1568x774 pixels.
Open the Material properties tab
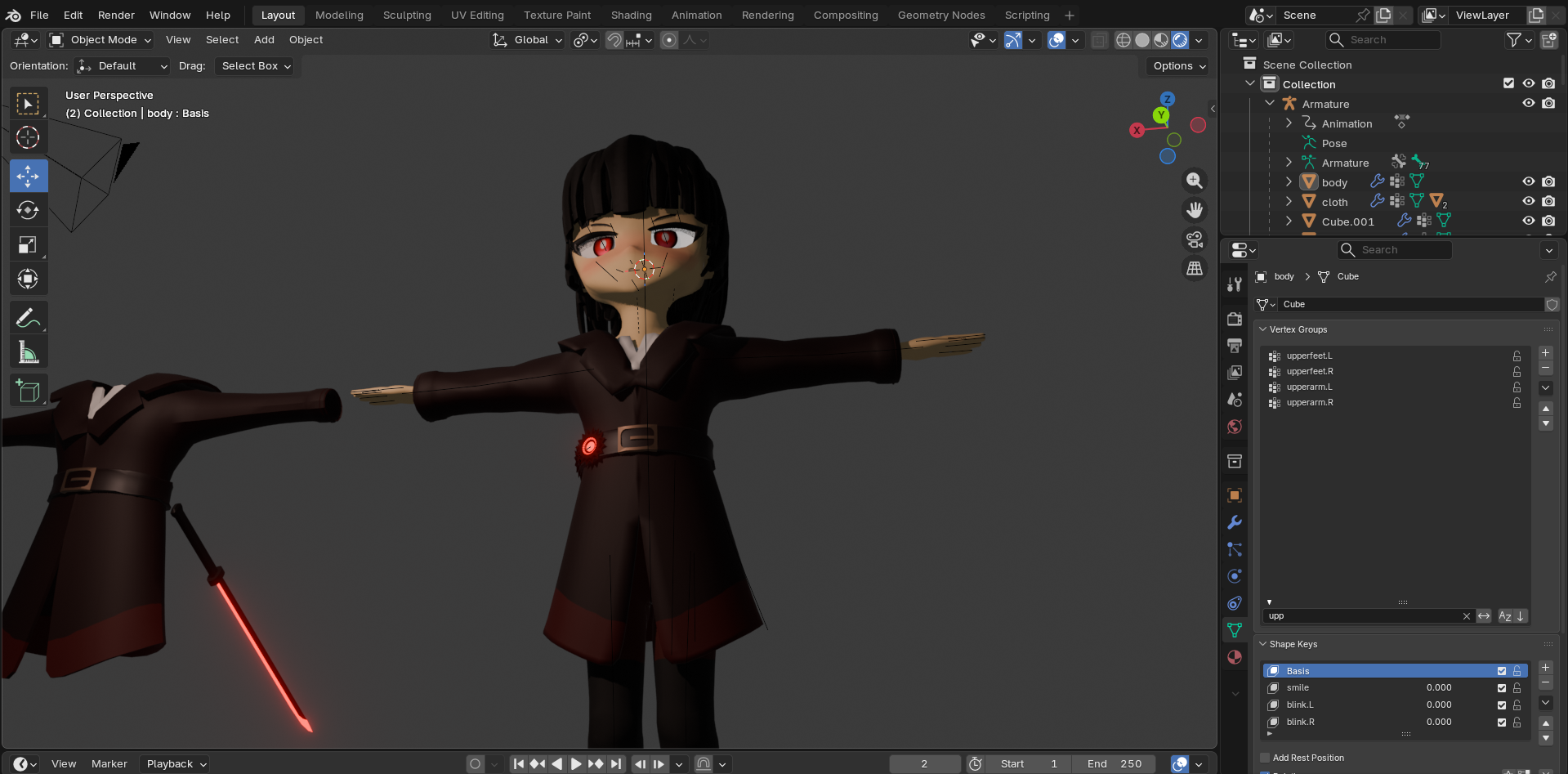1235,657
